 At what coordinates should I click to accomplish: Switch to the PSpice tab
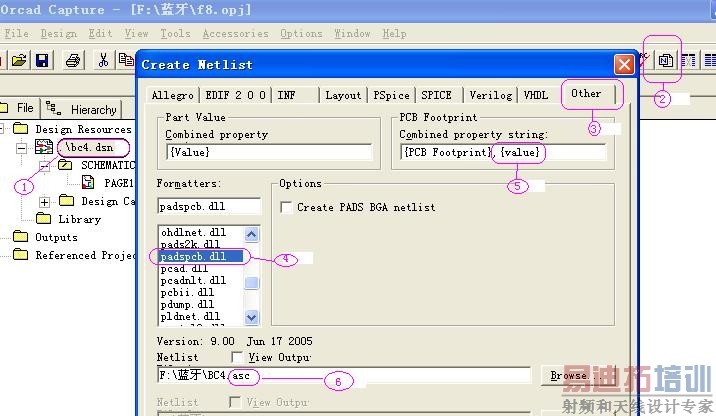tap(391, 95)
